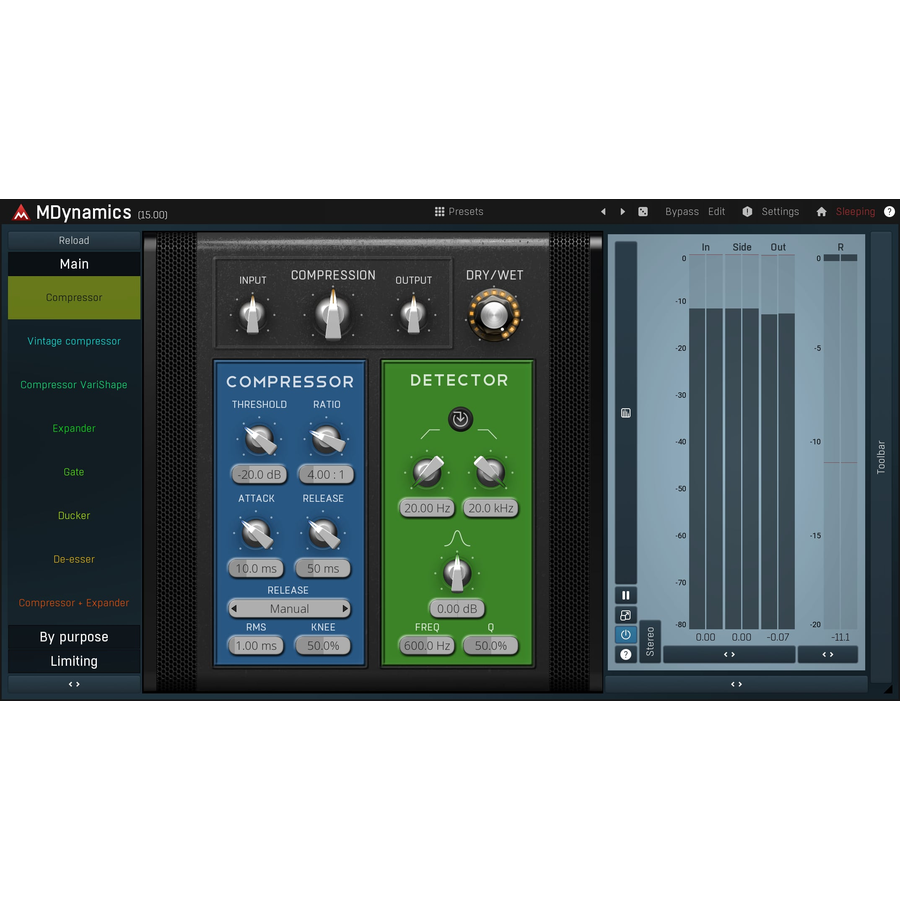
Task: Pause the meters
Action: 626,595
